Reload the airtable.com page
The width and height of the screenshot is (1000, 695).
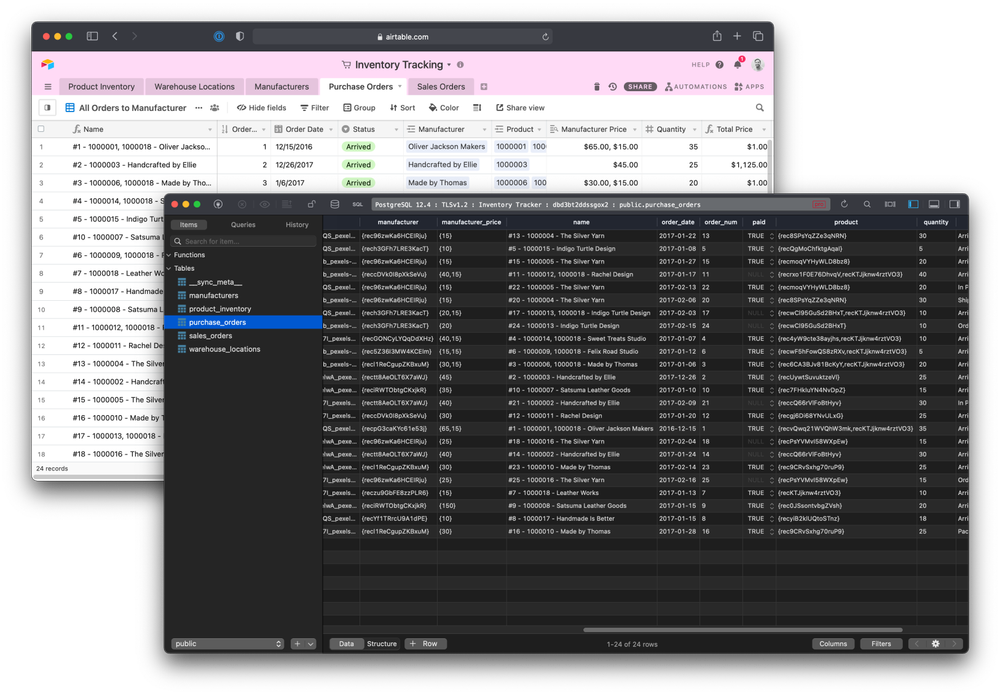coord(545,37)
